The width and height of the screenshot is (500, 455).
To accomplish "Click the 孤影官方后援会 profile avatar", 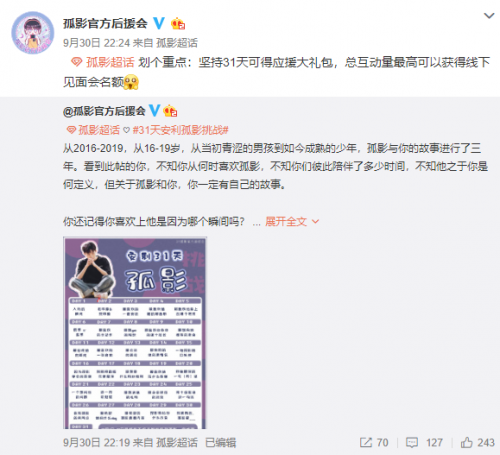I will 33,33.
